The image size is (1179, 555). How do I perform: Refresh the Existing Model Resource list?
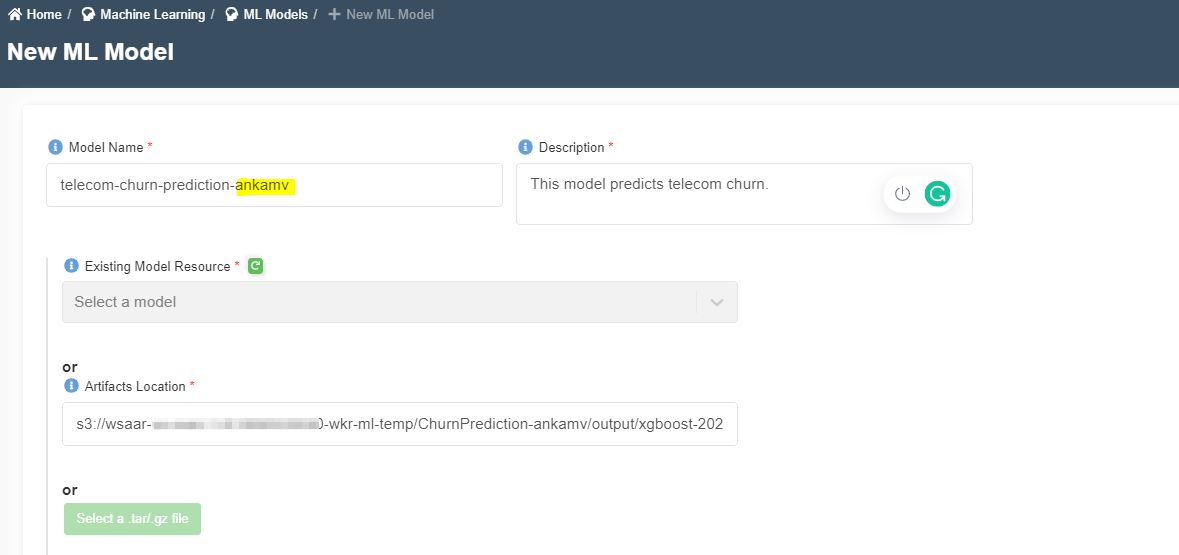point(256,265)
